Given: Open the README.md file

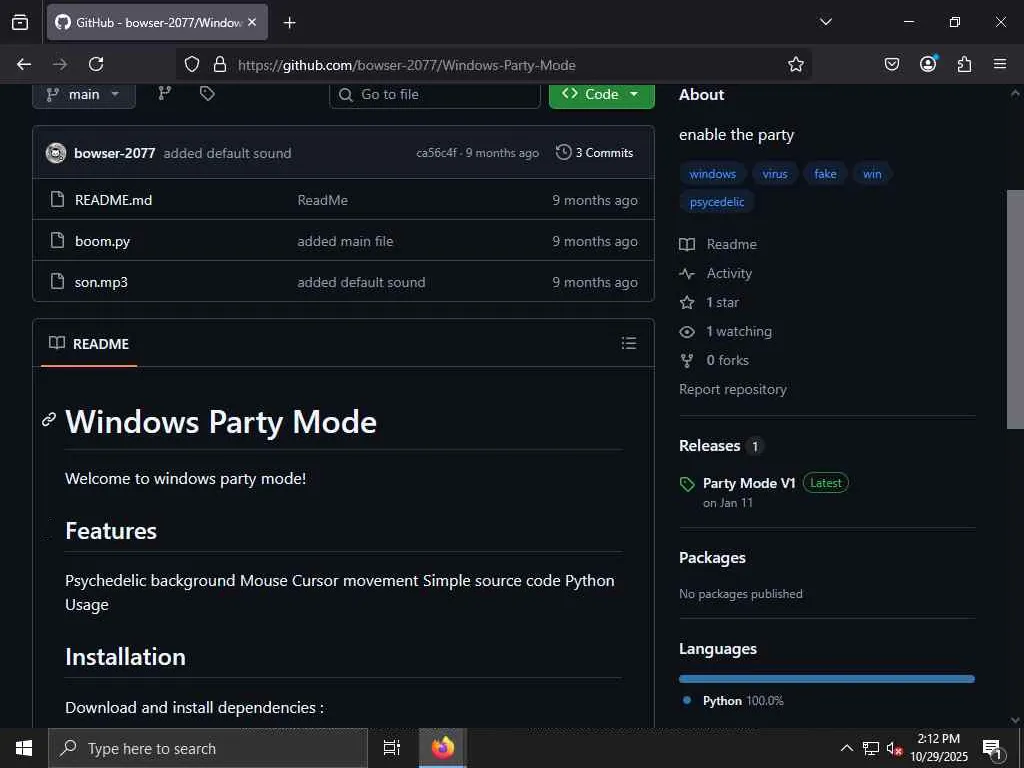Looking at the screenshot, I should (x=114, y=200).
